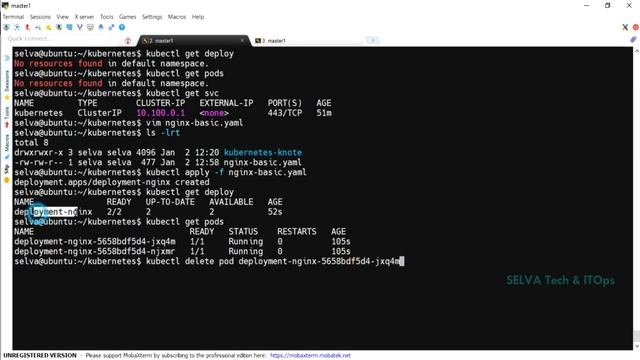Click the cluster IP '10.100.0.1'

coord(160,113)
